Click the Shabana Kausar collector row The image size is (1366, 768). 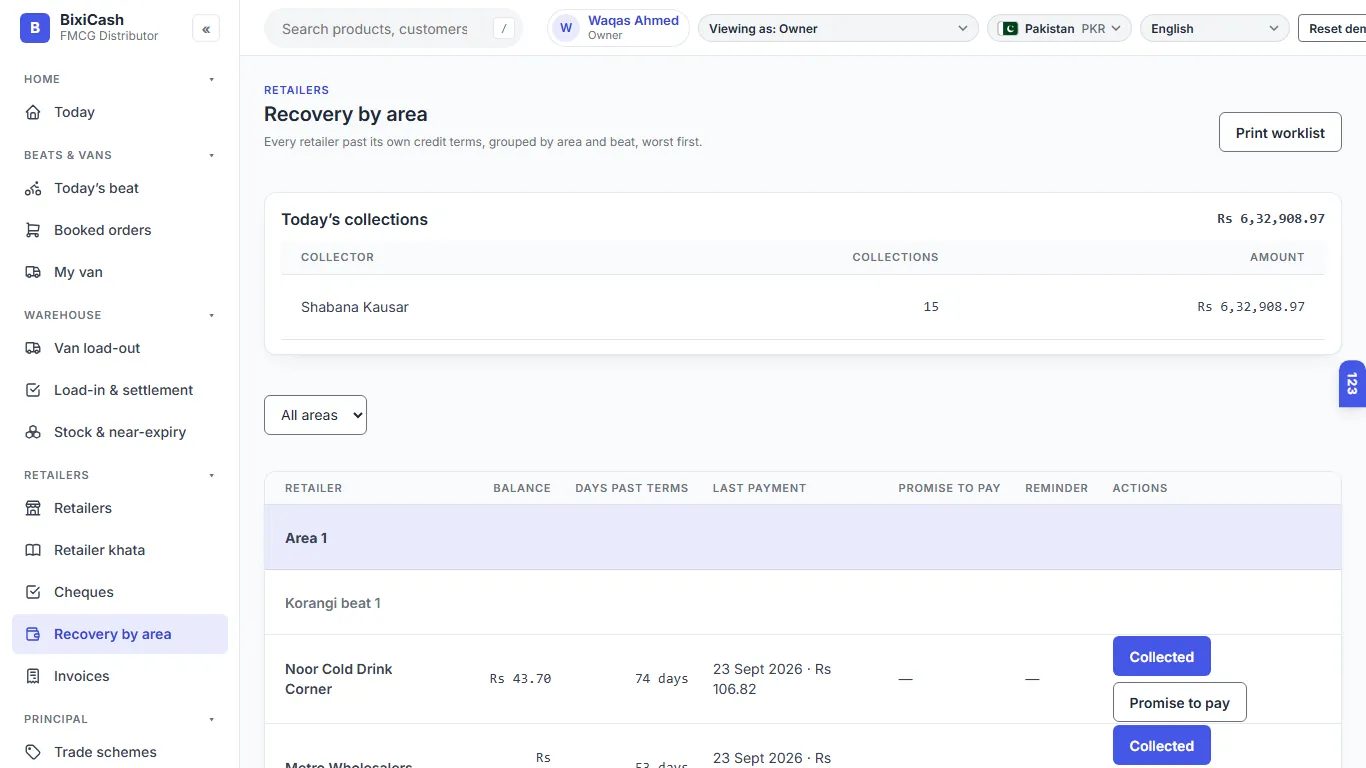coord(803,307)
